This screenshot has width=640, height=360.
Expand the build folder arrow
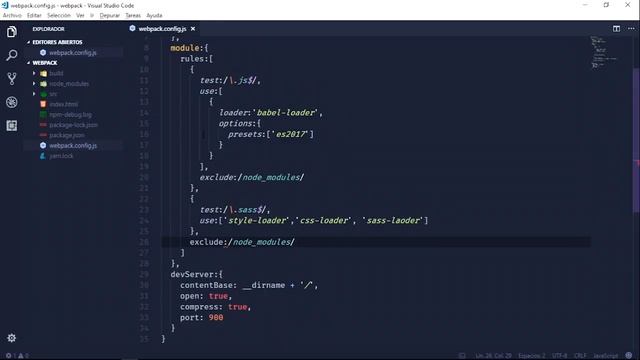tap(34, 73)
